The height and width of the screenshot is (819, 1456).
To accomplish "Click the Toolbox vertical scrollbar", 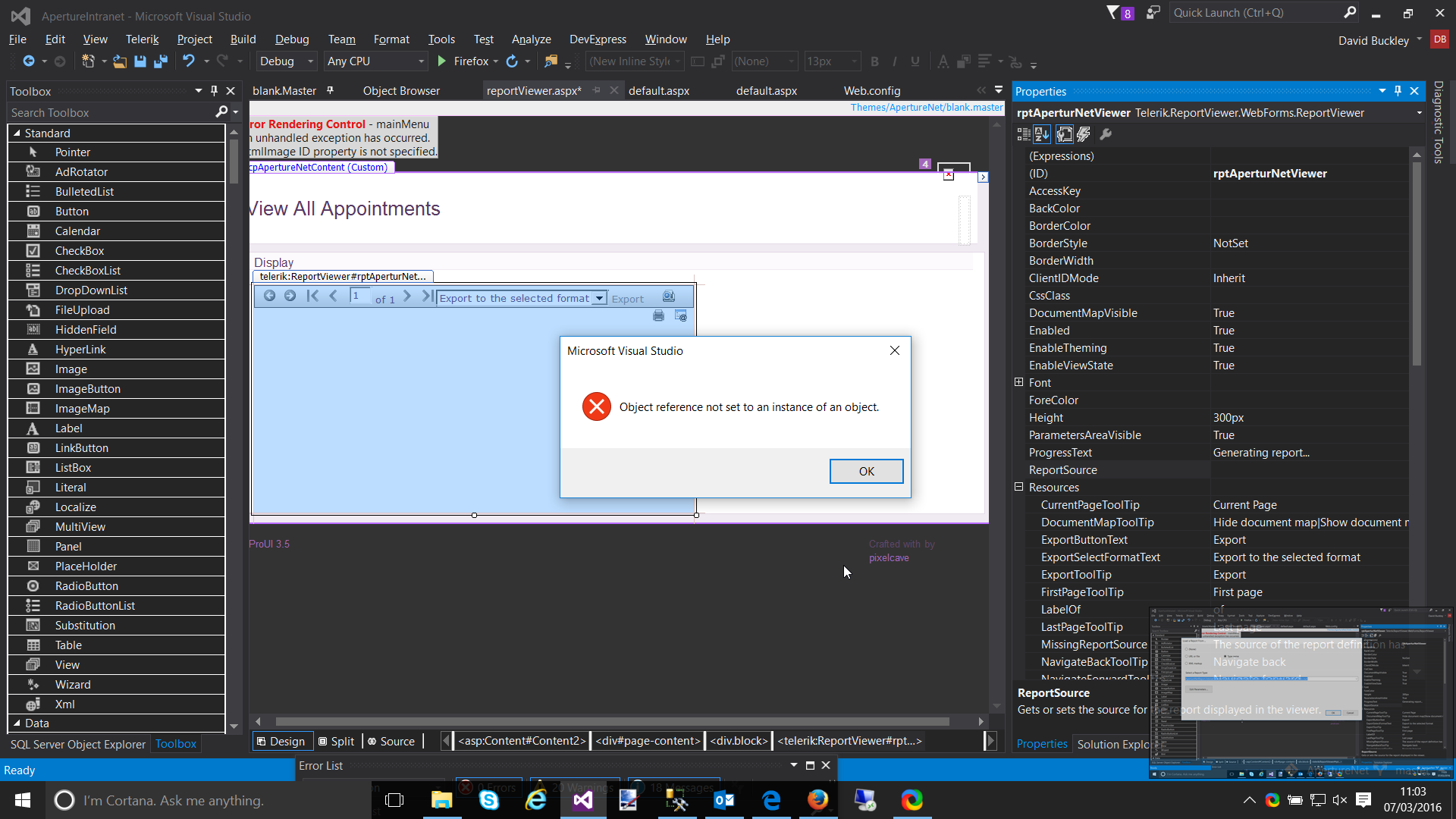I will (x=234, y=161).
